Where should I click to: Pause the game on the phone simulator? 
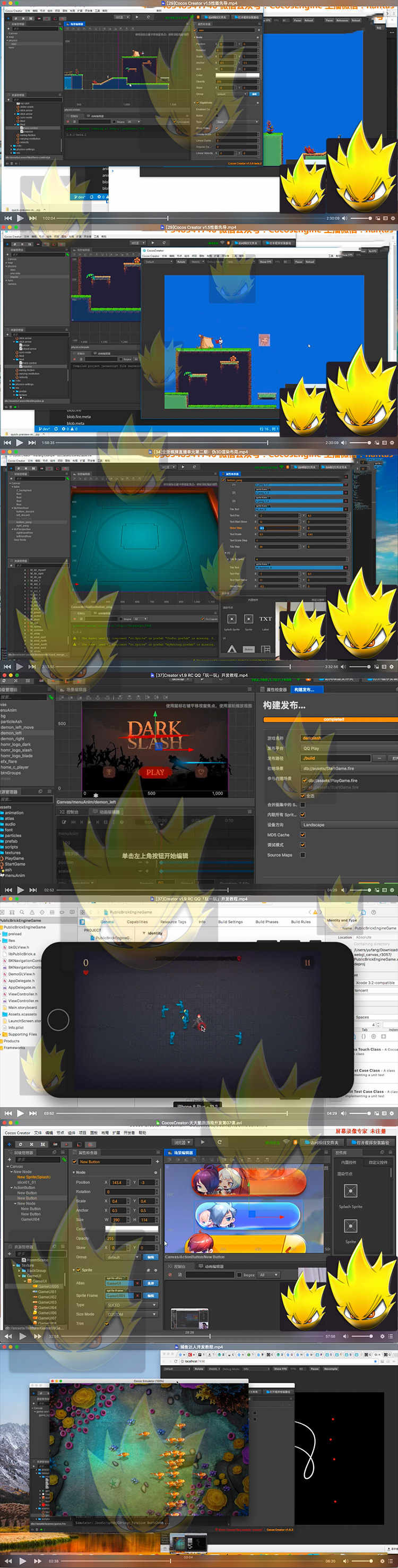click(307, 962)
